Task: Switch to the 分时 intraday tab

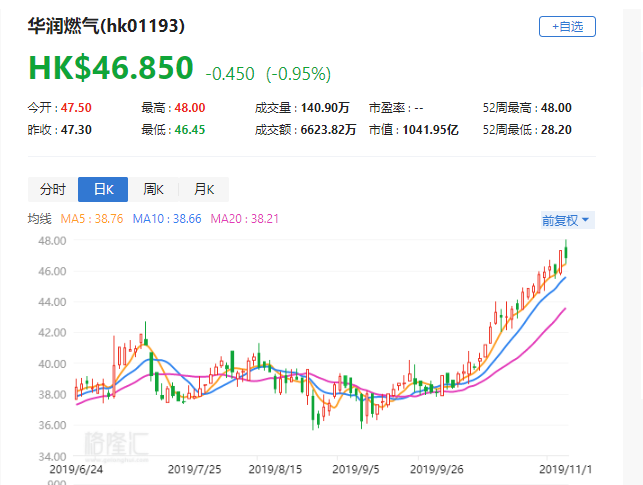Action: tap(52, 189)
